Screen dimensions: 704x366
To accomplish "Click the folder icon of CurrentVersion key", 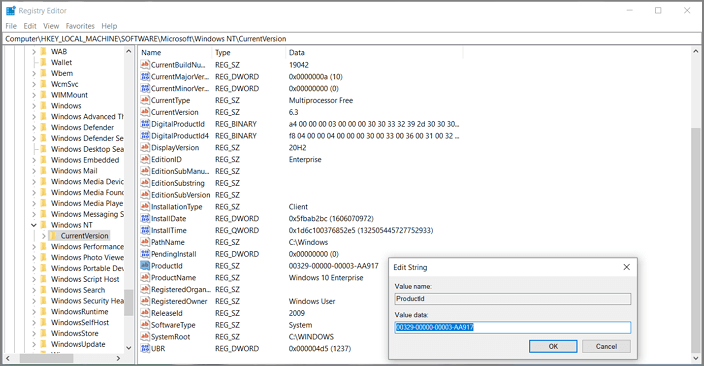I will pyautogui.click(x=53, y=236).
